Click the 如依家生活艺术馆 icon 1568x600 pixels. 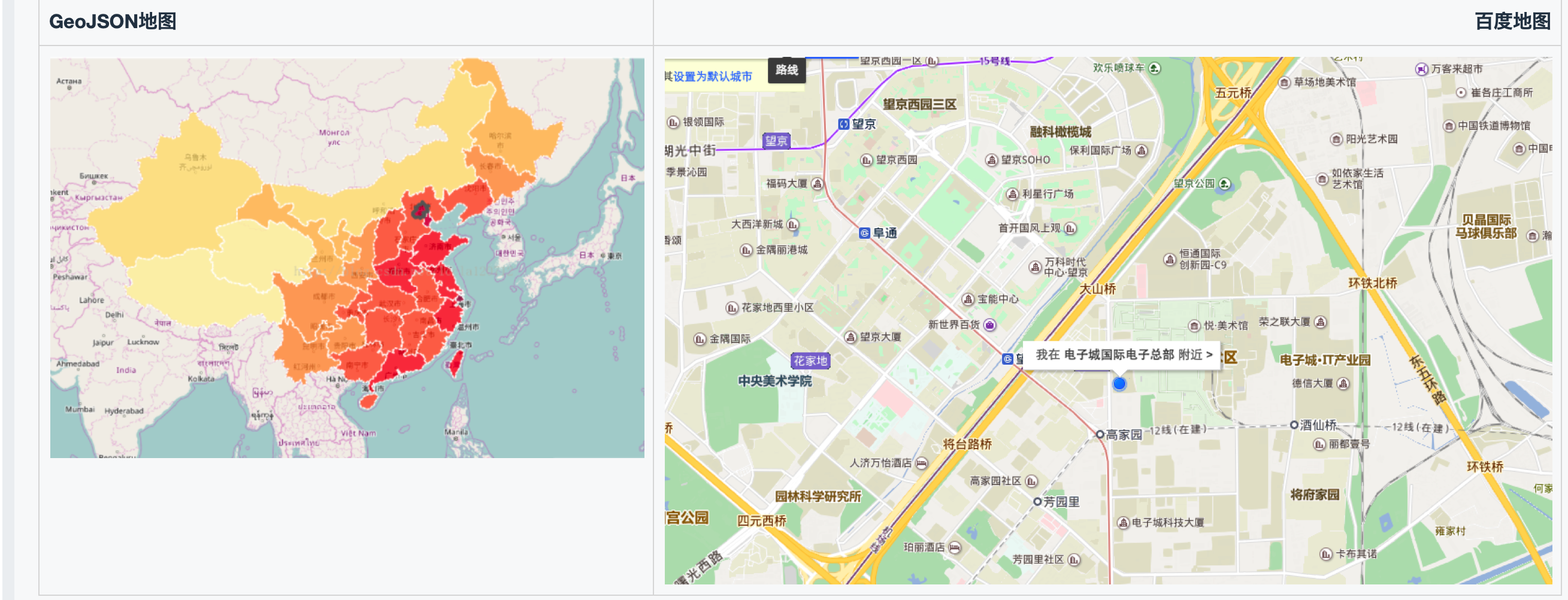(x=1322, y=179)
